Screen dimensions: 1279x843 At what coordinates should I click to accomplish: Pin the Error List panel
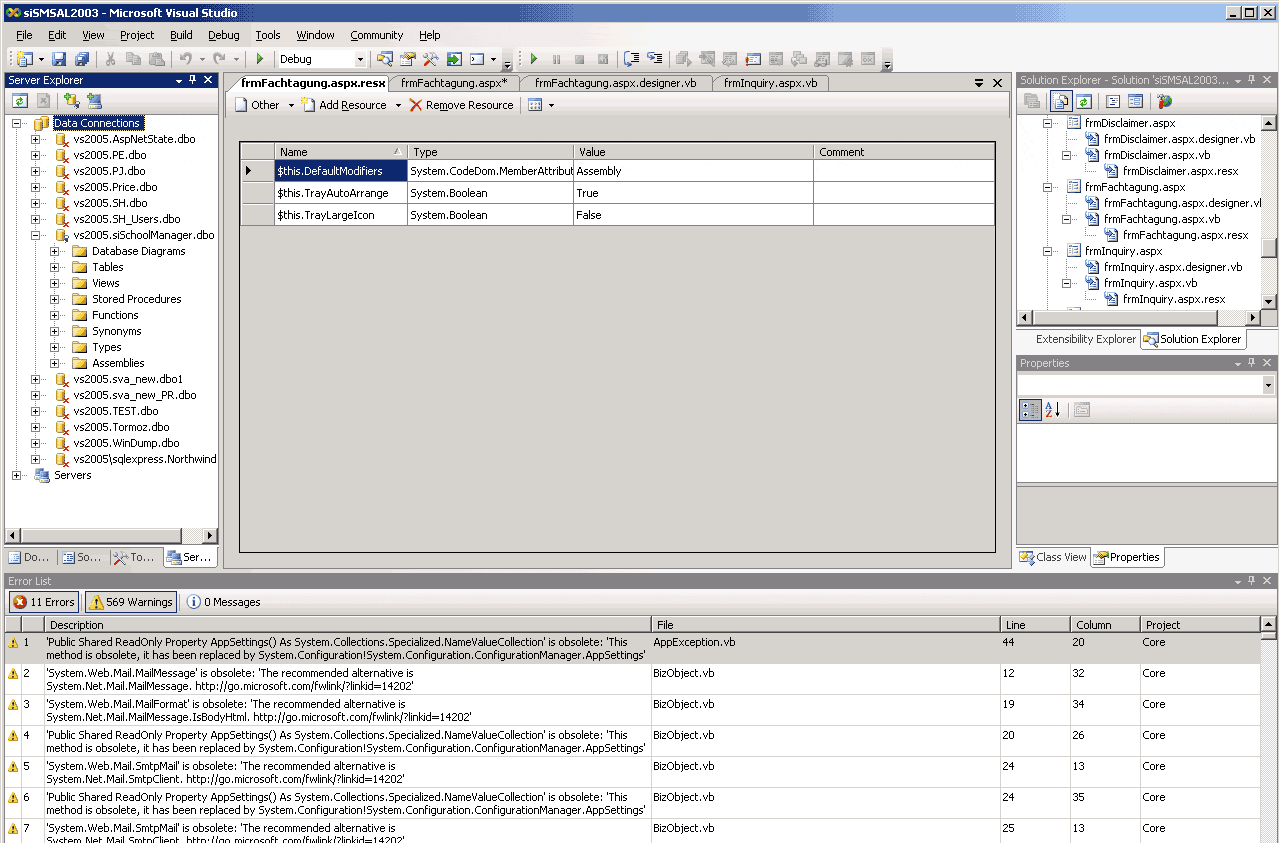click(x=1252, y=581)
